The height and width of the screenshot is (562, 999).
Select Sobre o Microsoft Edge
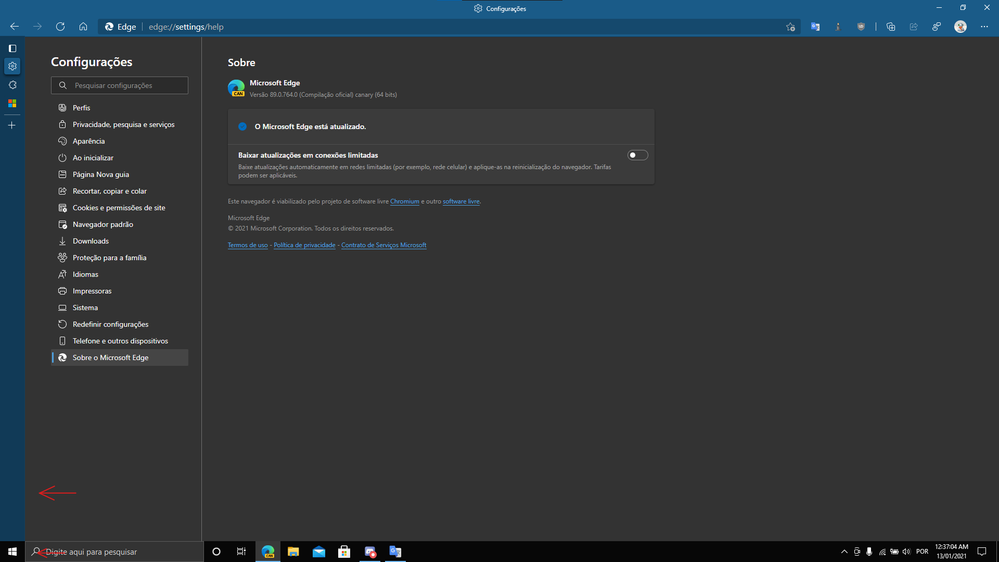[120, 357]
